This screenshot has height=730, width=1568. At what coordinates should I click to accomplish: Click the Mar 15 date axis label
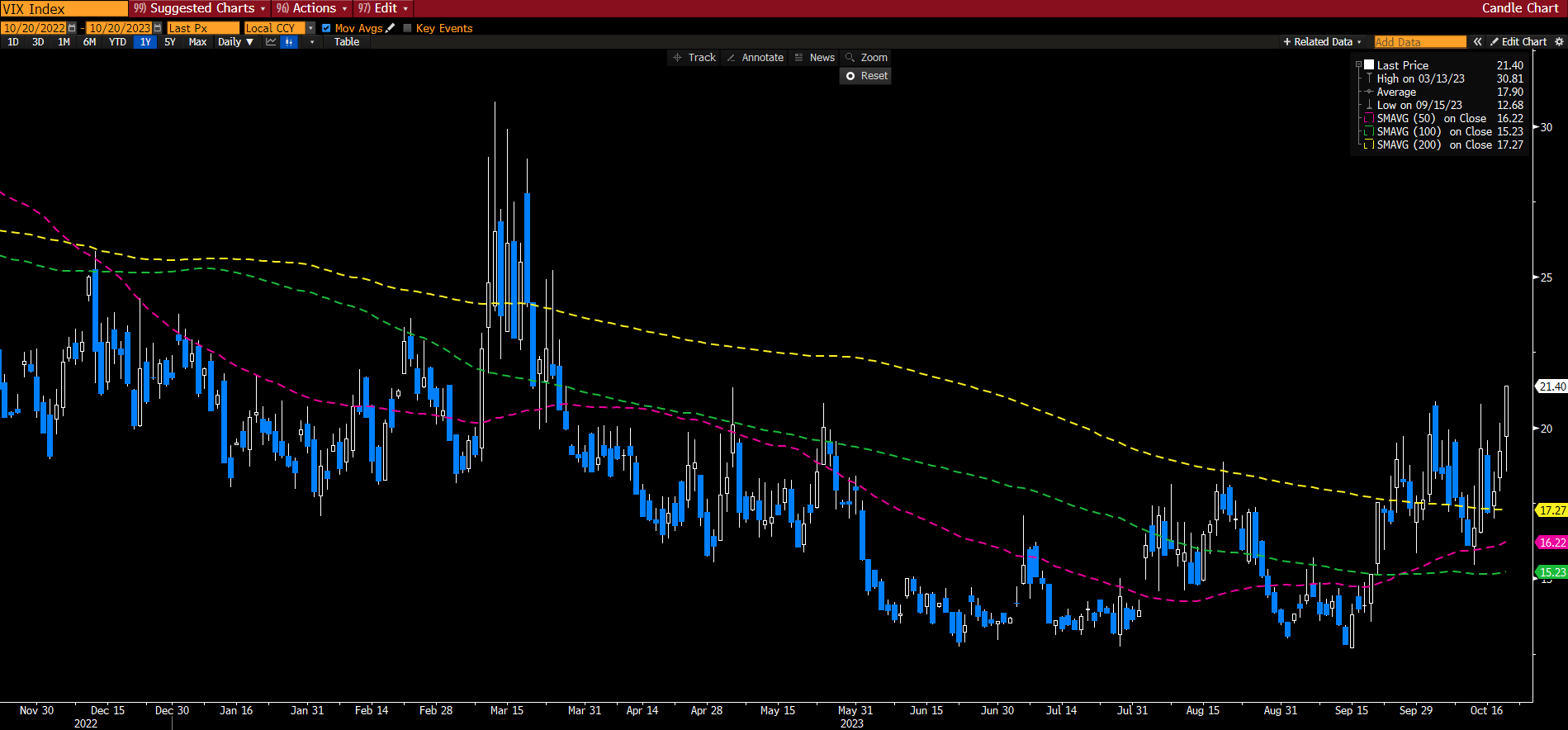click(x=507, y=710)
